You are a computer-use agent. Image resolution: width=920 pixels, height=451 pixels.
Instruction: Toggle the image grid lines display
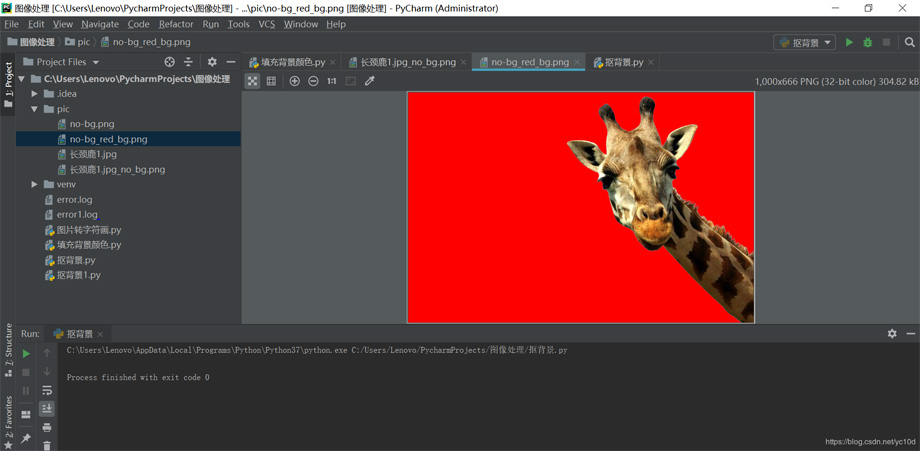pyautogui.click(x=271, y=81)
